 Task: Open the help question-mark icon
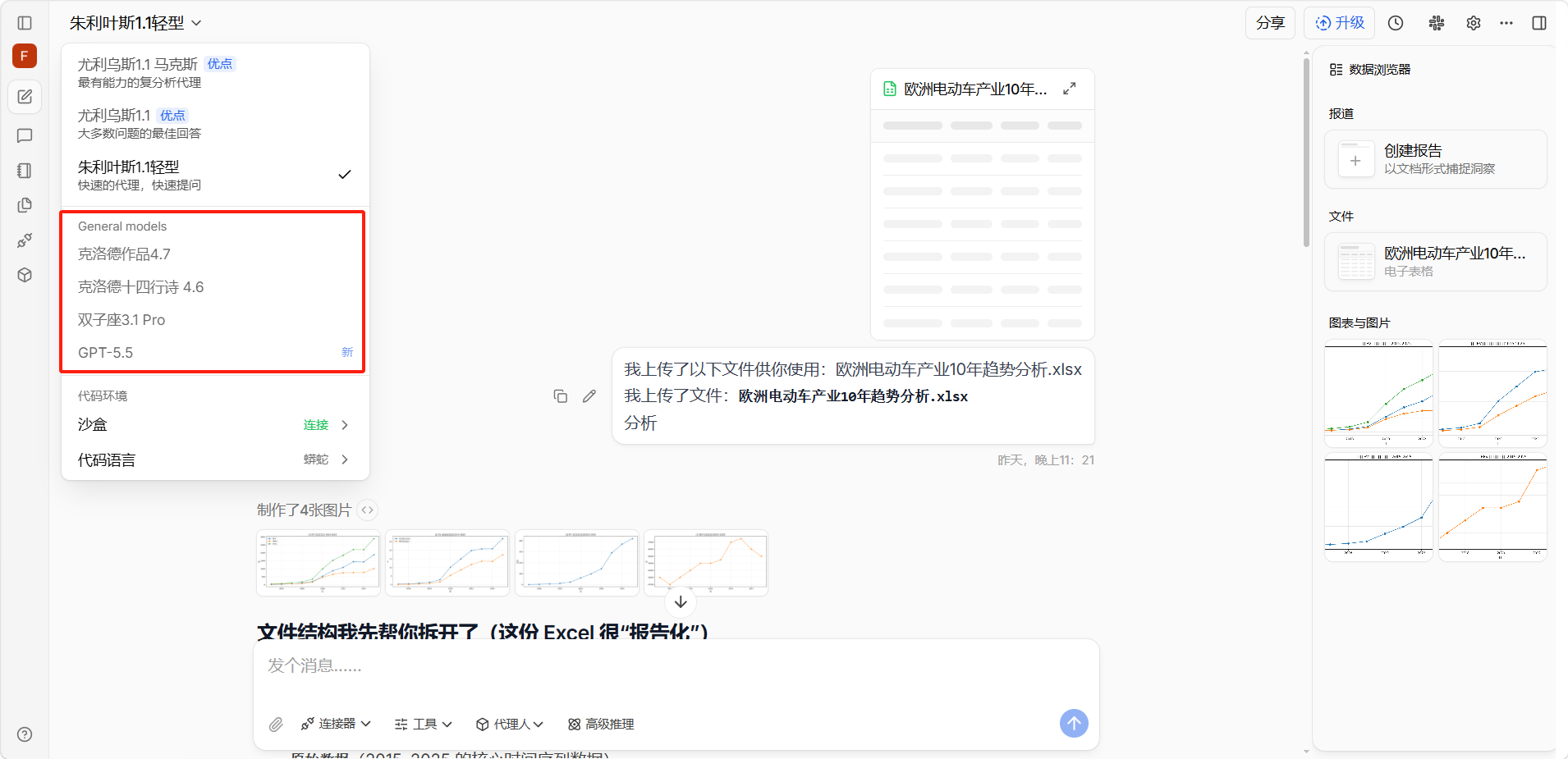pyautogui.click(x=25, y=734)
